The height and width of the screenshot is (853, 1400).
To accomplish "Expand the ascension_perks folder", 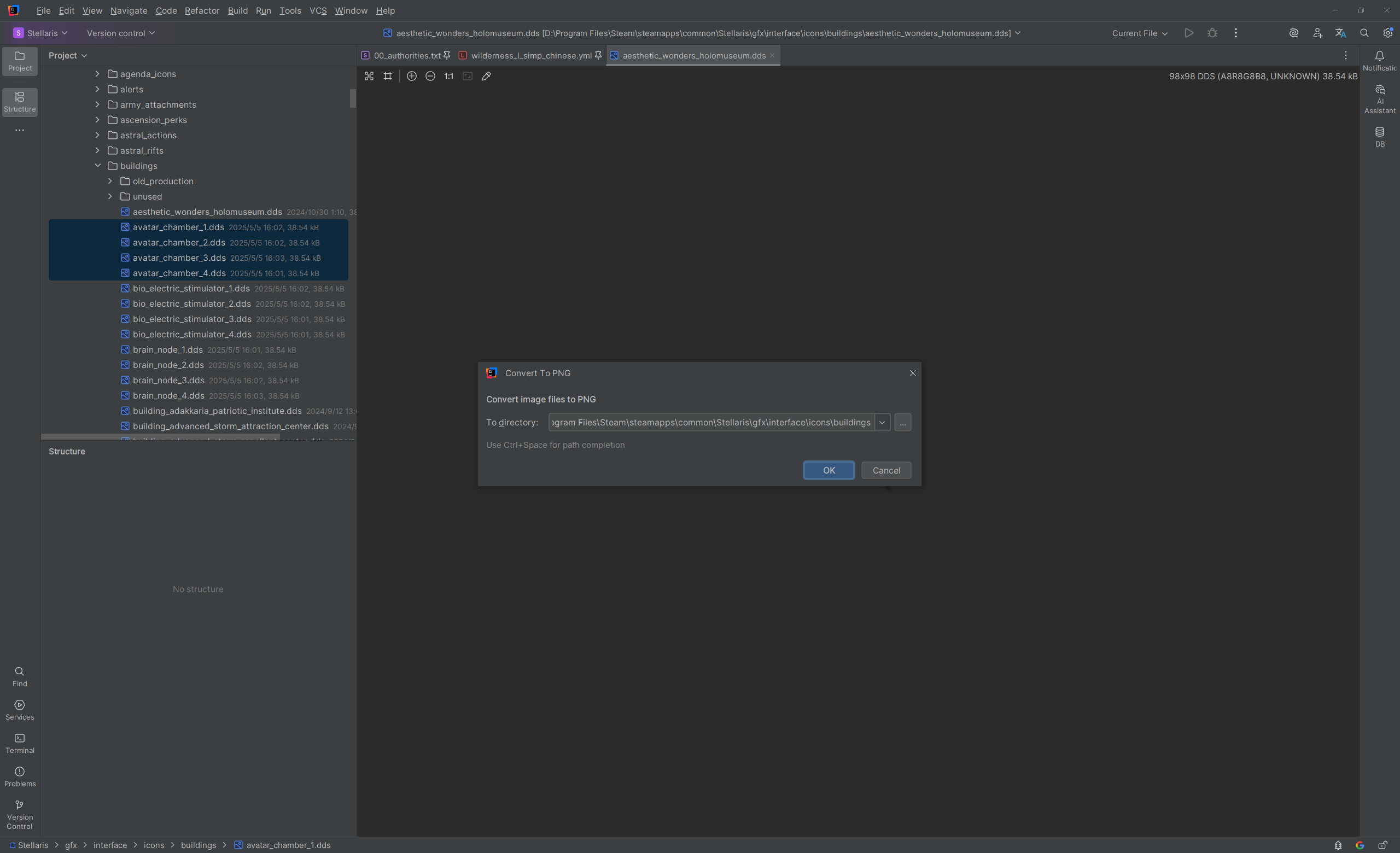I will [97, 120].
